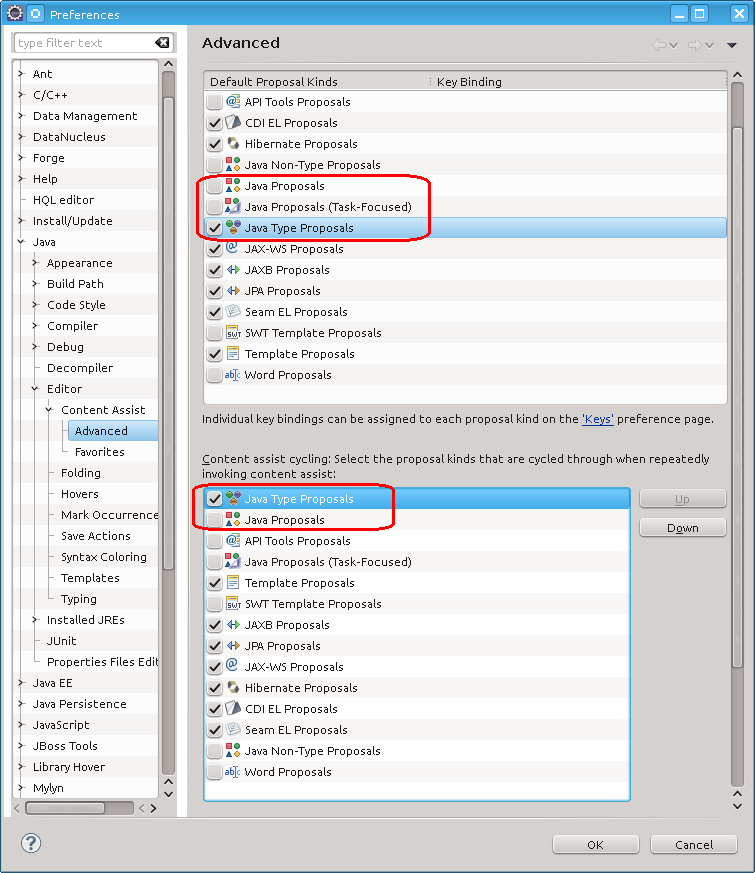755x873 pixels.
Task: Select Favorites under Content Assist
Action: pos(100,452)
